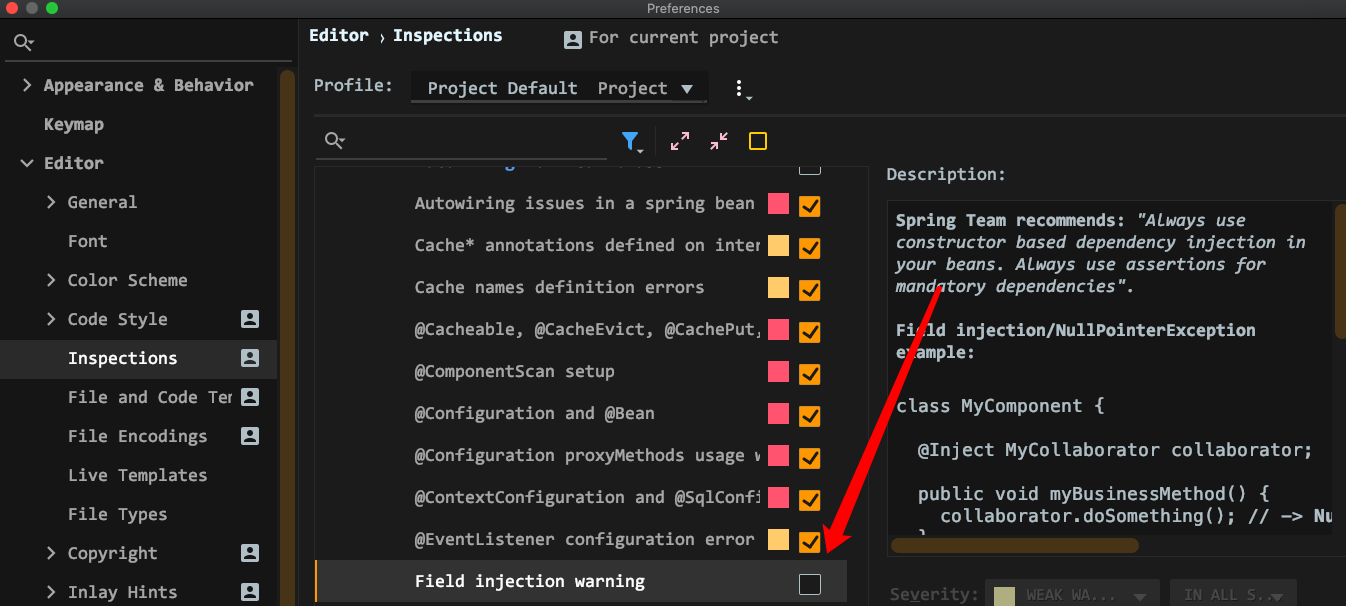Select Live Templates in the sidebar
This screenshot has height=606, width=1346.
(138, 475)
